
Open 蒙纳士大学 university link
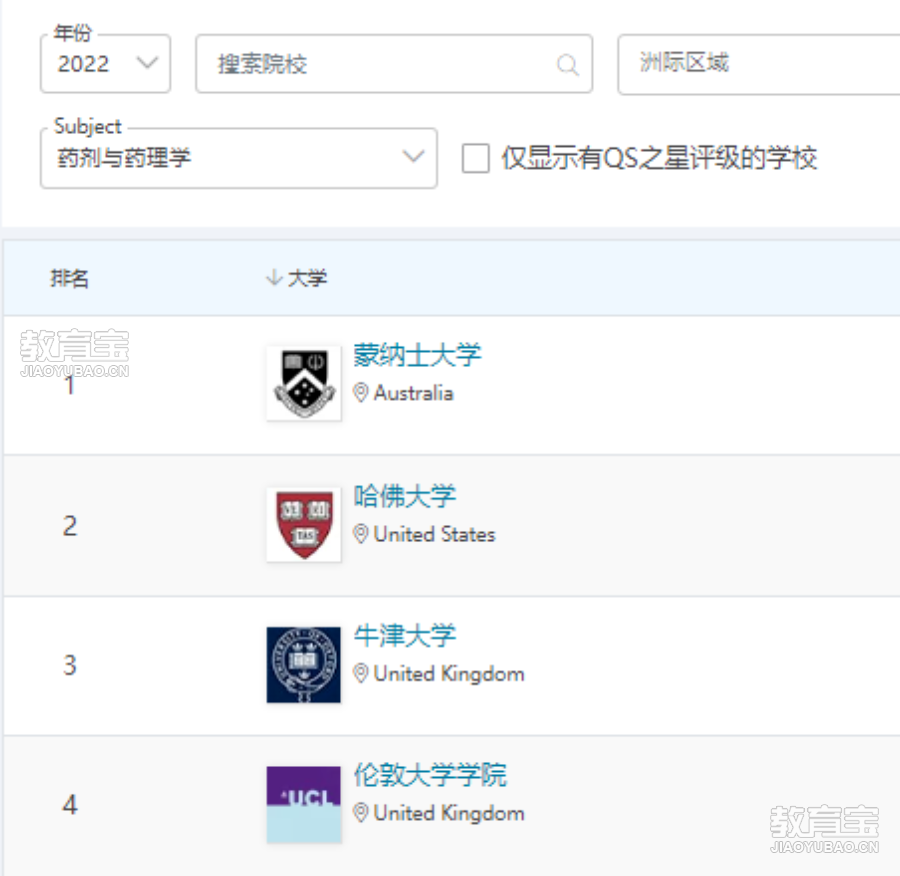(x=417, y=355)
